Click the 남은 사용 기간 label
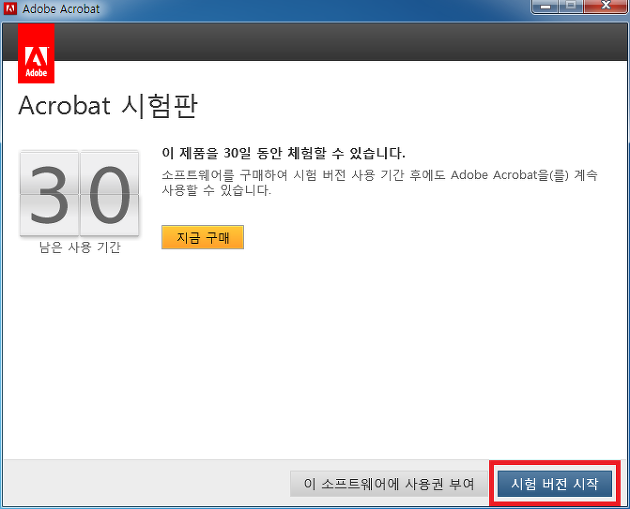The height and width of the screenshot is (509, 630). [80, 247]
